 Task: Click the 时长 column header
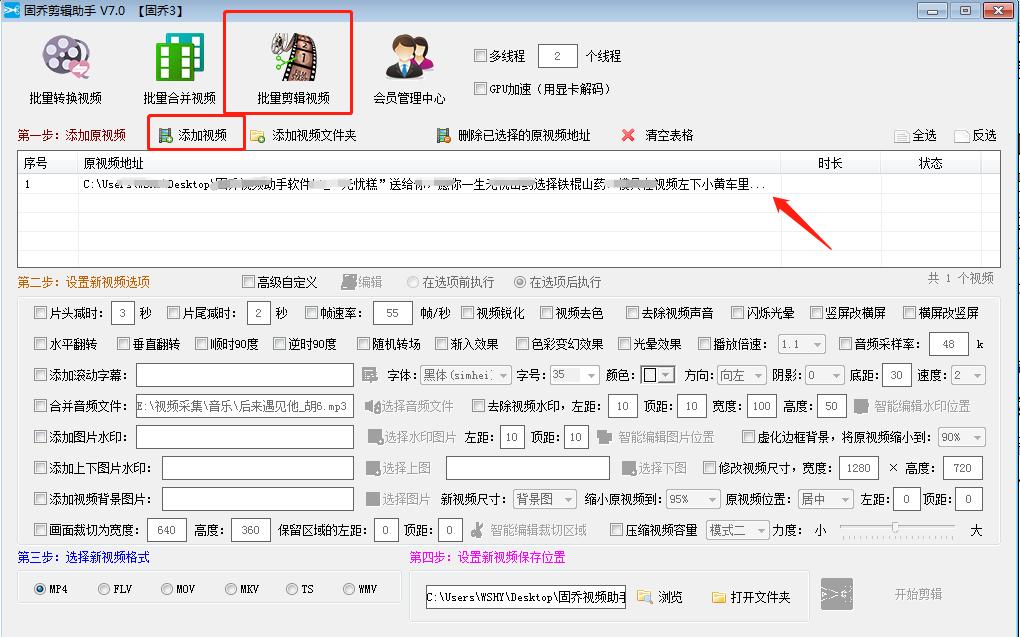830,163
